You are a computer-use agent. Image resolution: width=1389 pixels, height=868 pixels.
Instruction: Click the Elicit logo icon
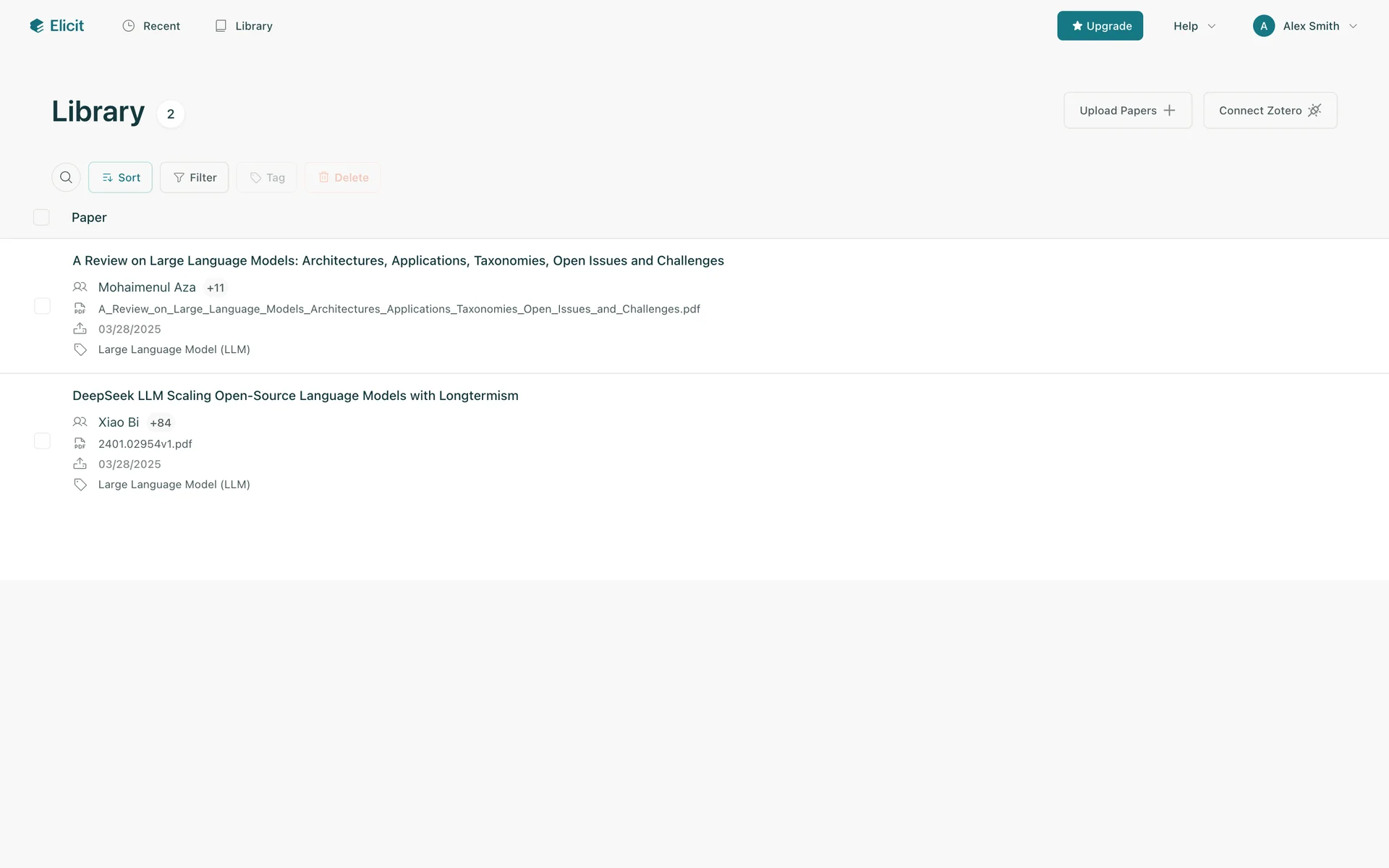click(37, 26)
